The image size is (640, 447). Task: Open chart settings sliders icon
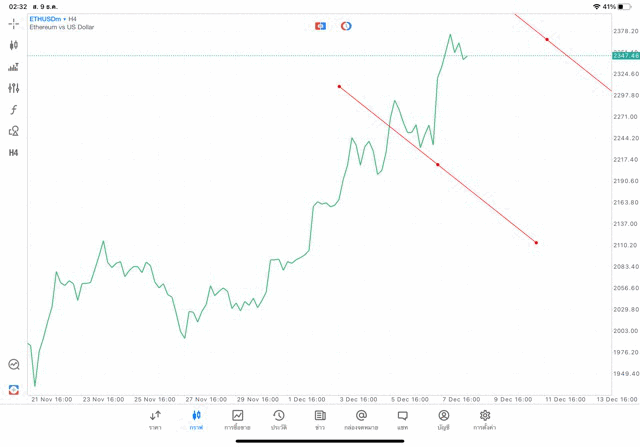coord(14,88)
